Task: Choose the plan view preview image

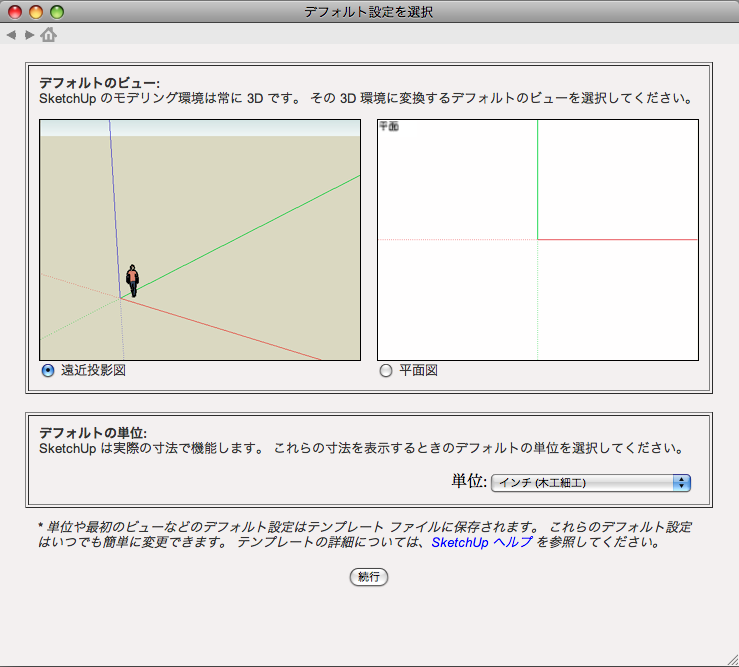Action: (538, 240)
